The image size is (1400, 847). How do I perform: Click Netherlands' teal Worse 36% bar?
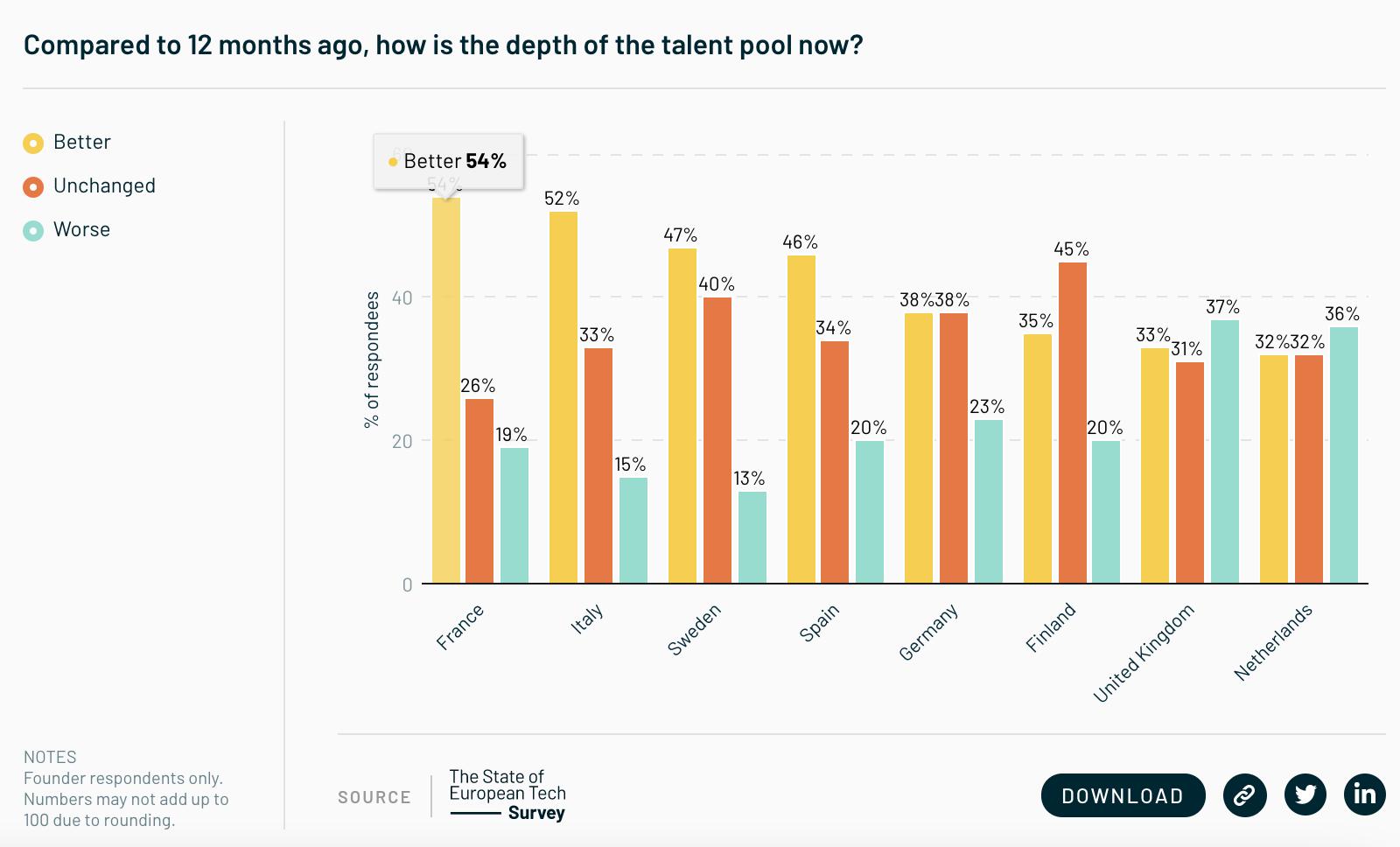click(x=1344, y=455)
